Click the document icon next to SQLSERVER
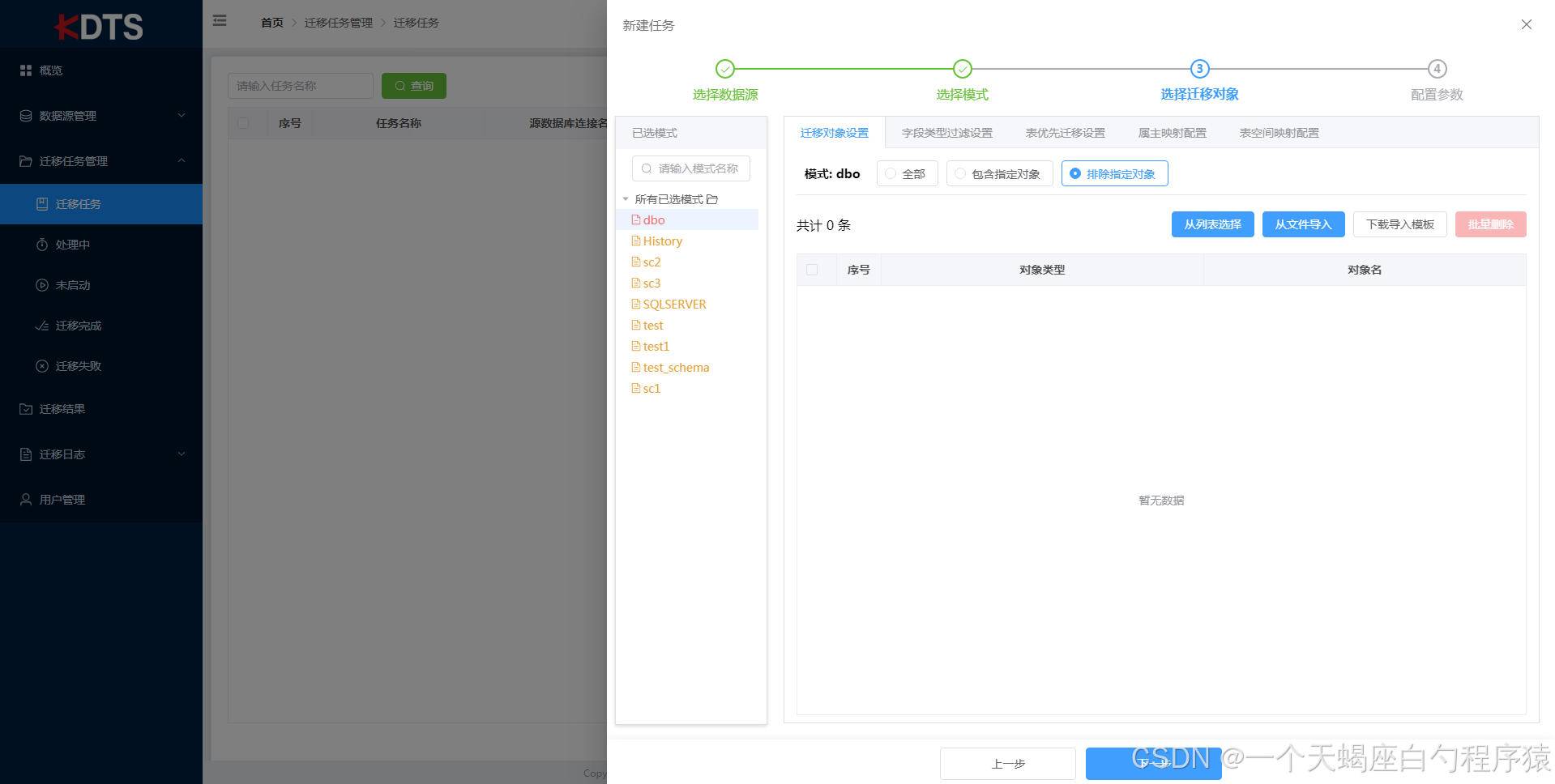The image size is (1555, 784). 636,304
